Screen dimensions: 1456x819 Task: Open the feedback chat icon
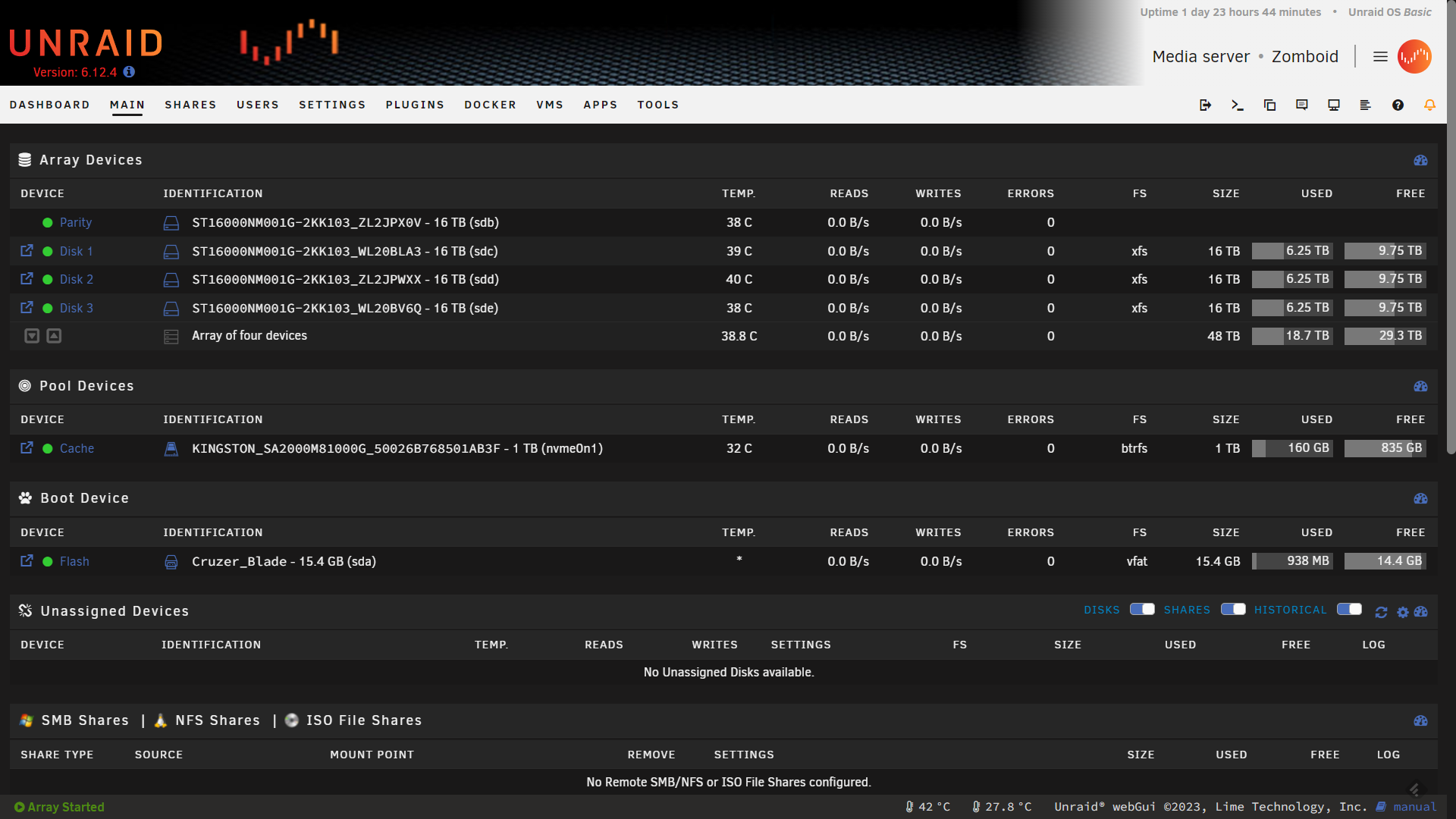[x=1301, y=105]
